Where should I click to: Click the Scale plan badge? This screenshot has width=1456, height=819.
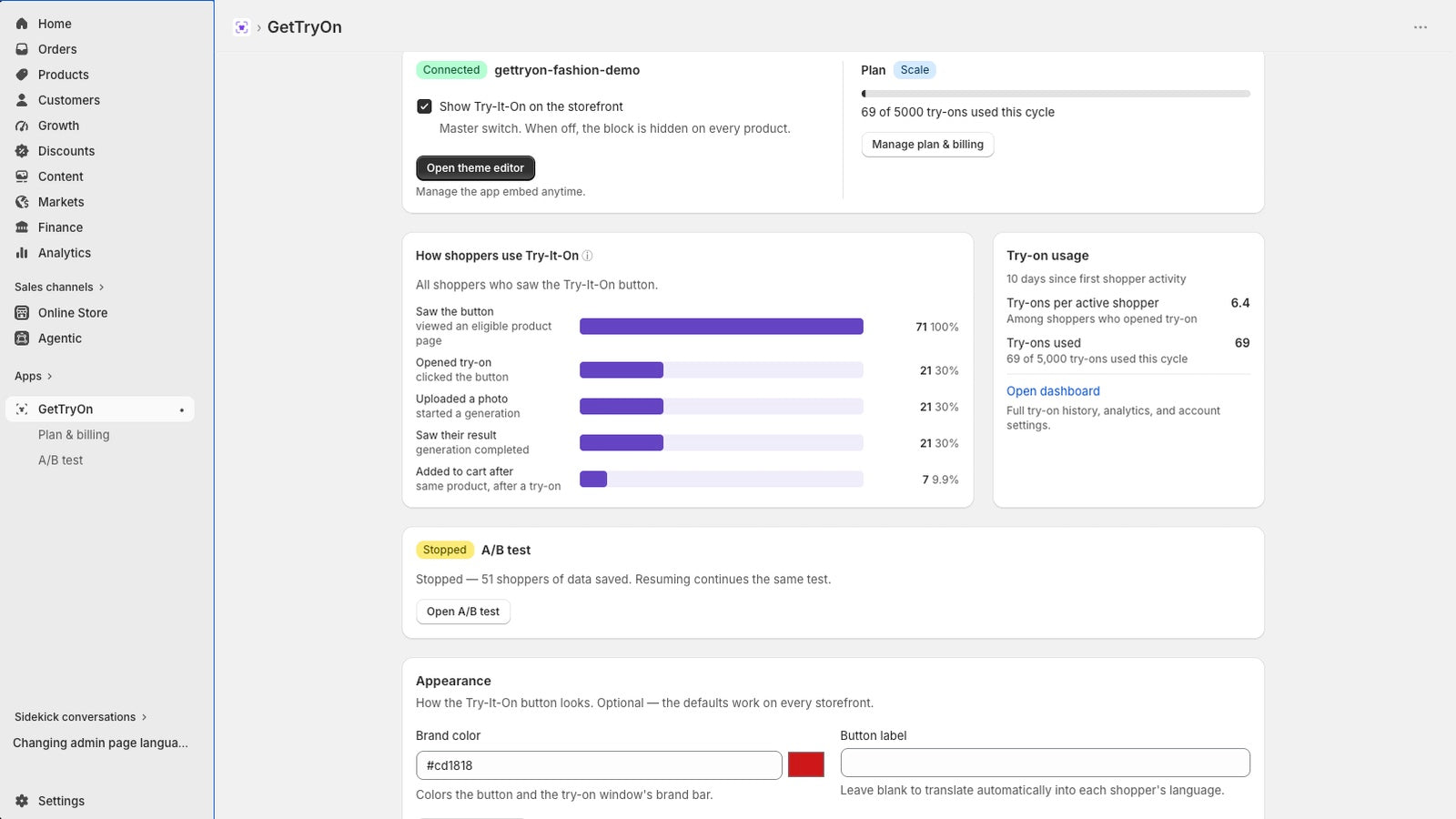pyautogui.click(x=915, y=70)
